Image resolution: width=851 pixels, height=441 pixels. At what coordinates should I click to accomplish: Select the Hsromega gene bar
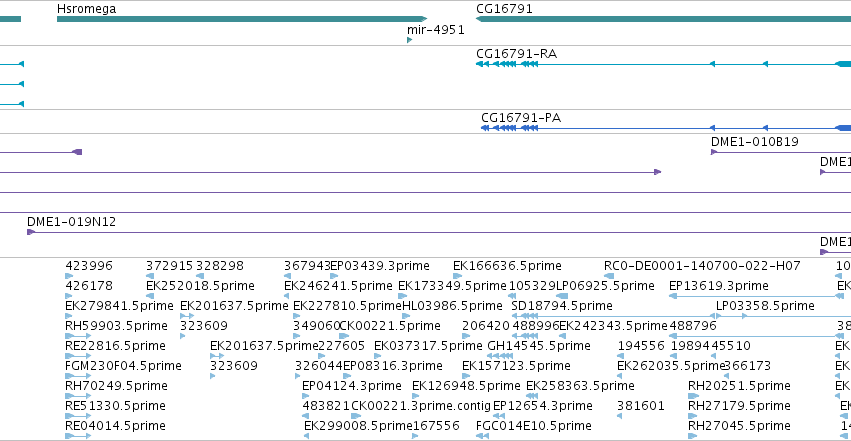point(242,20)
